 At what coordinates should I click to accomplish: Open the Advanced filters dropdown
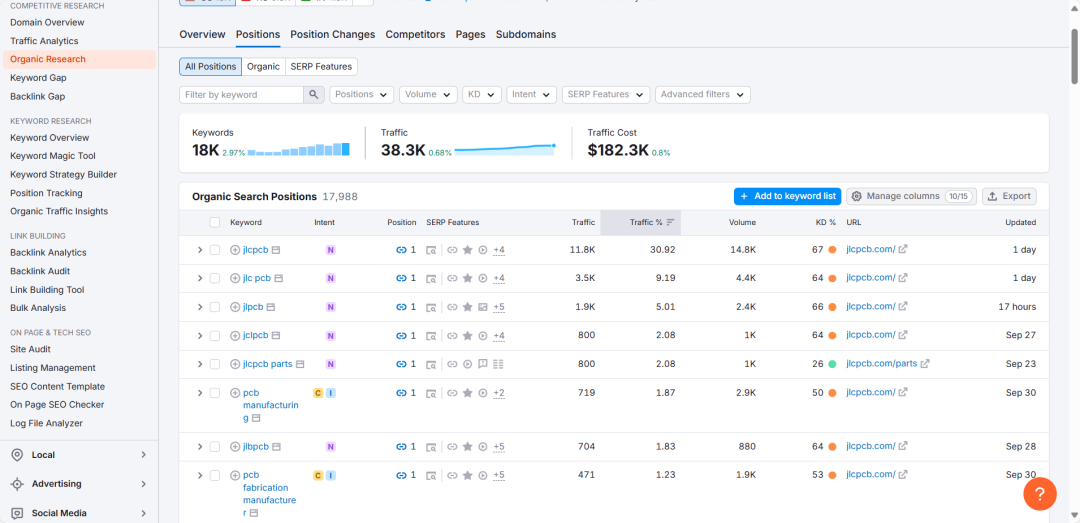click(703, 94)
